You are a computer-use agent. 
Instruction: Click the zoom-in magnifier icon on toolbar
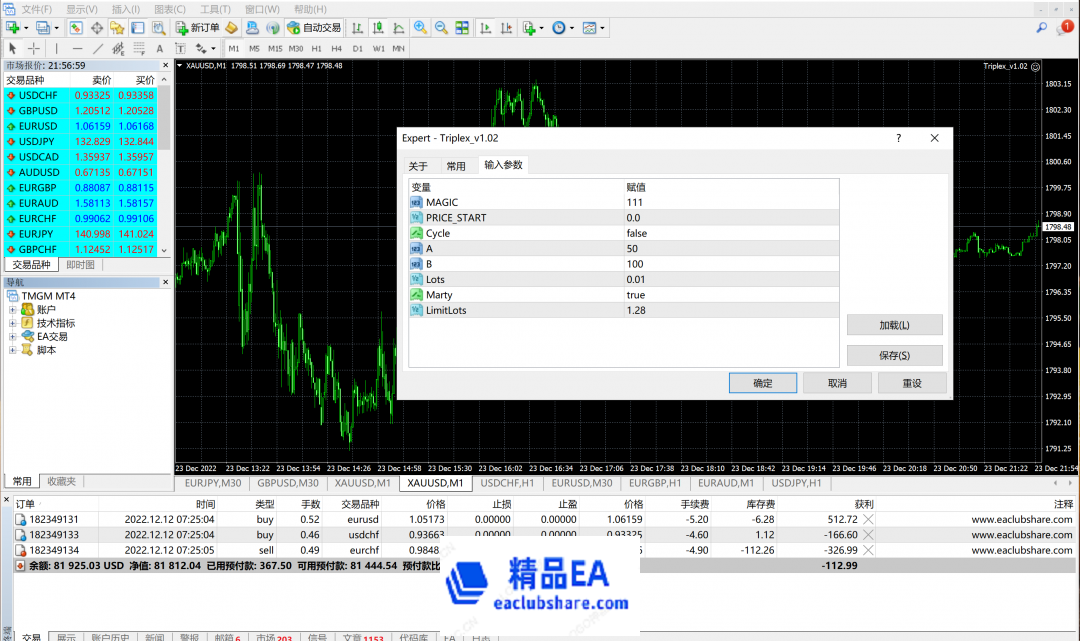[419, 28]
